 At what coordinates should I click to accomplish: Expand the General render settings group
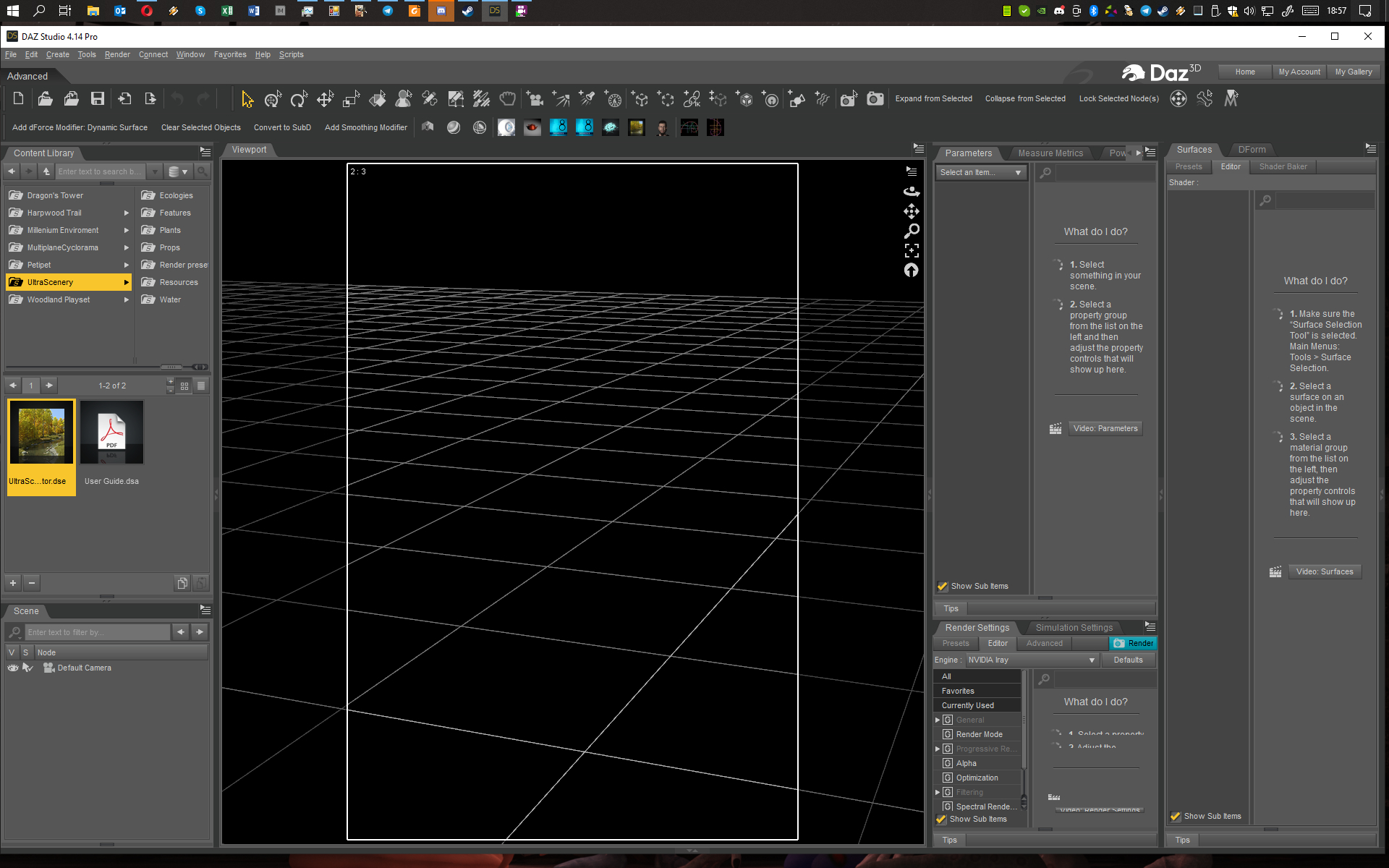[938, 720]
